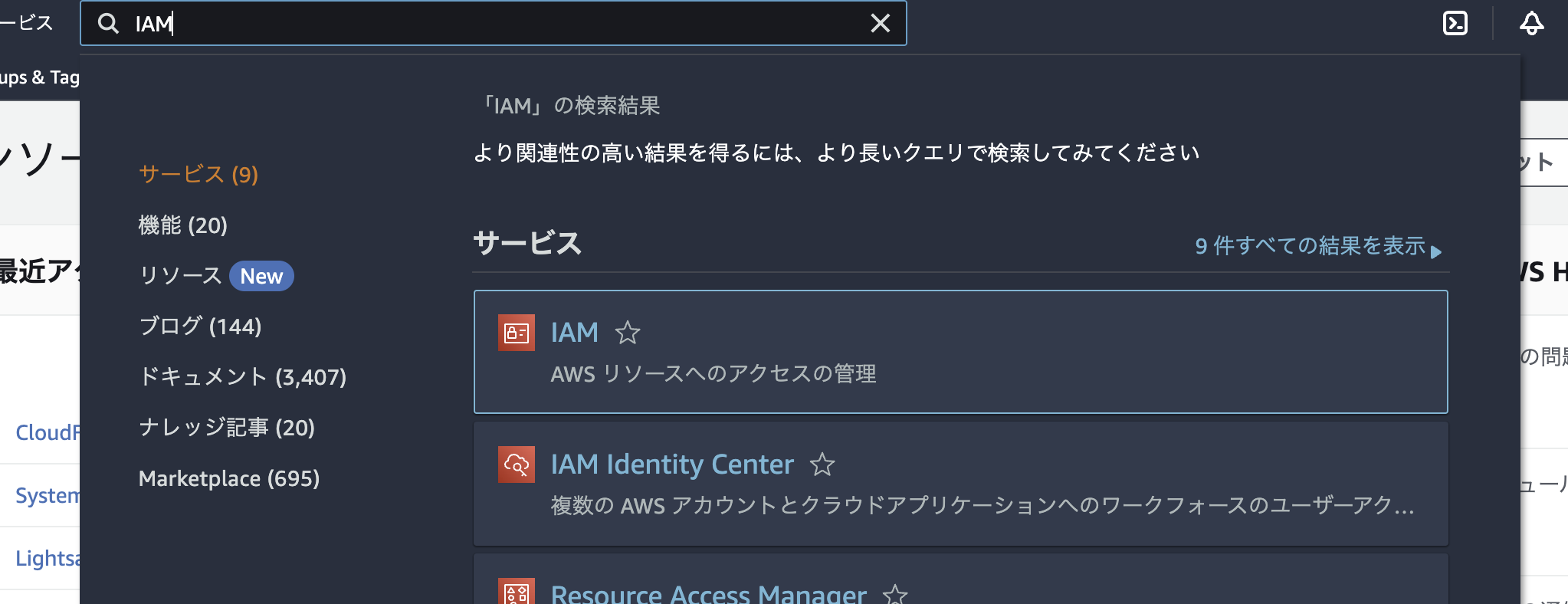Click inside the IAM search field
The height and width of the screenshot is (604, 1568).
494,23
